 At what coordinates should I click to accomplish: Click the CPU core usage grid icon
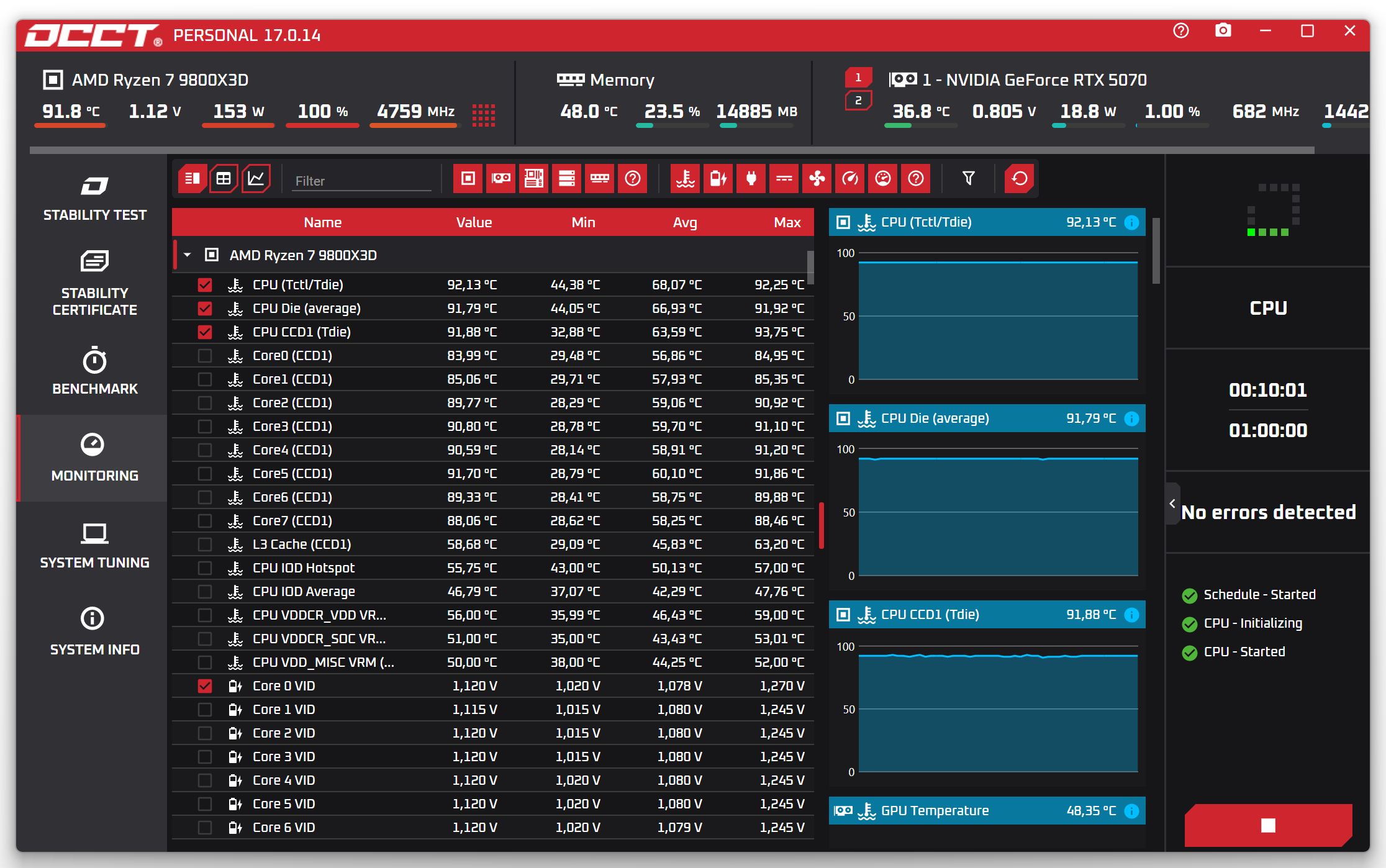click(484, 115)
